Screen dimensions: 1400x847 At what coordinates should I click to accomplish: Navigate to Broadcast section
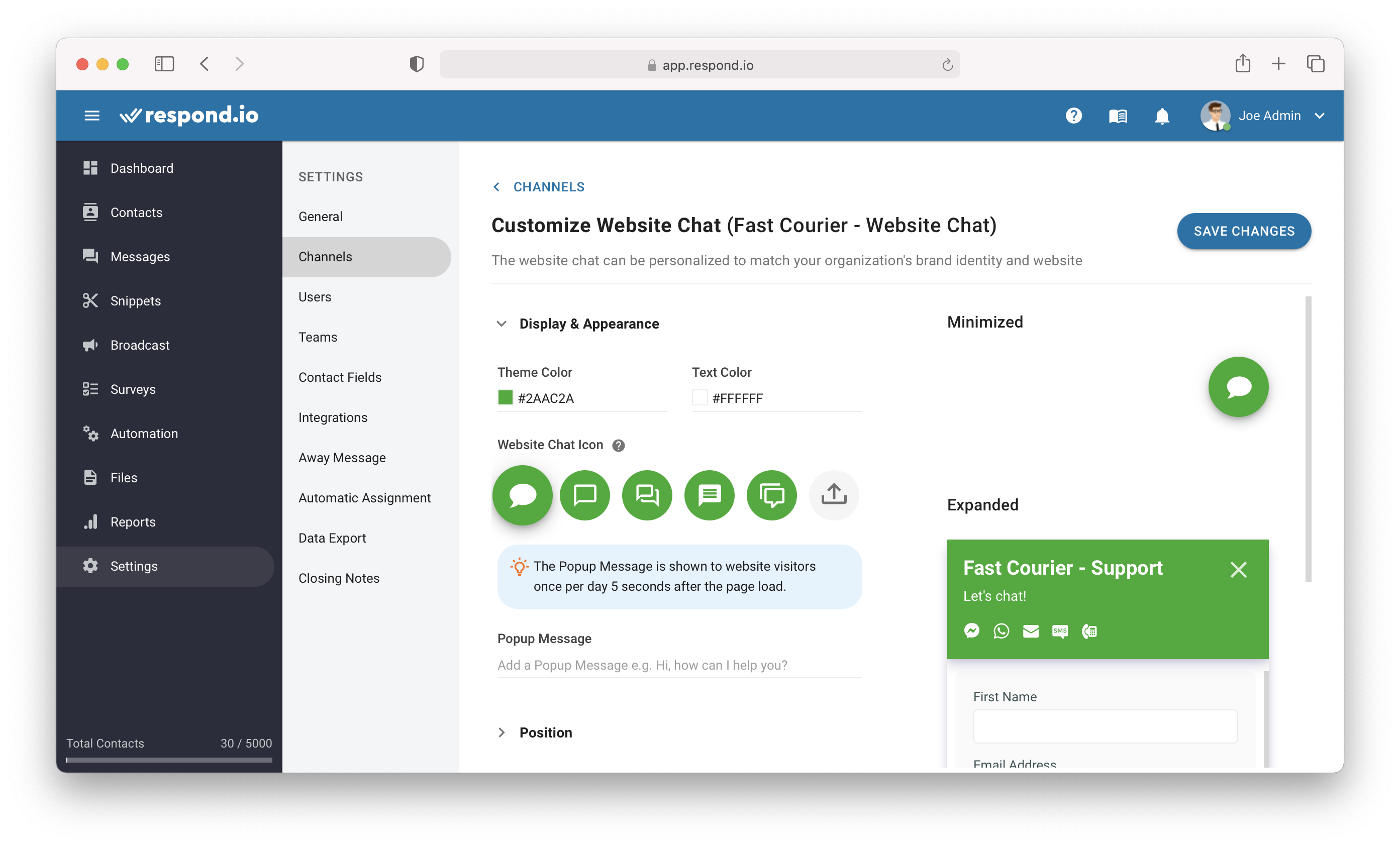(x=140, y=345)
